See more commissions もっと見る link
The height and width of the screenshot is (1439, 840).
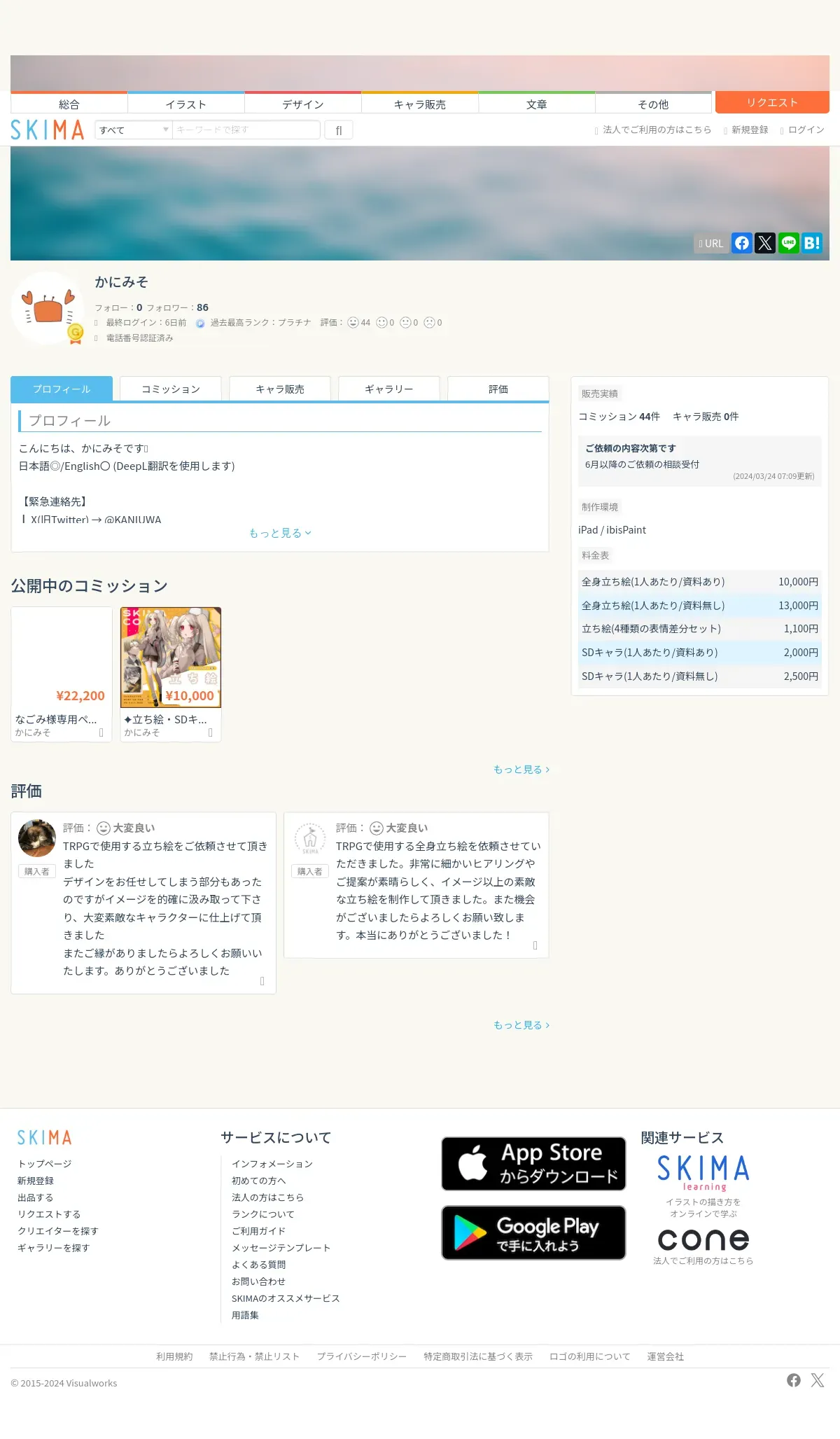point(521,769)
